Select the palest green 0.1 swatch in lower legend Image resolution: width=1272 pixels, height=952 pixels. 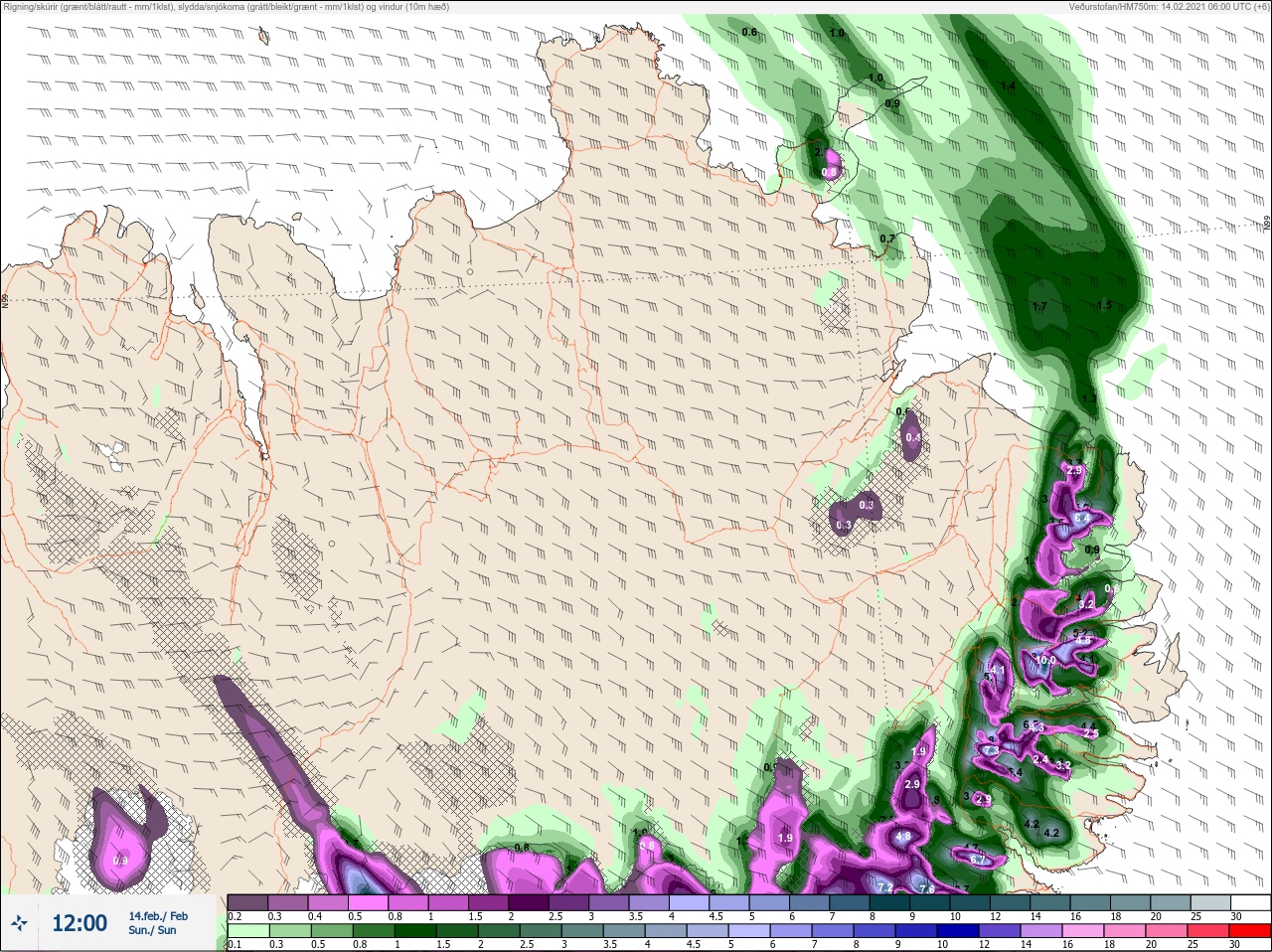click(249, 931)
